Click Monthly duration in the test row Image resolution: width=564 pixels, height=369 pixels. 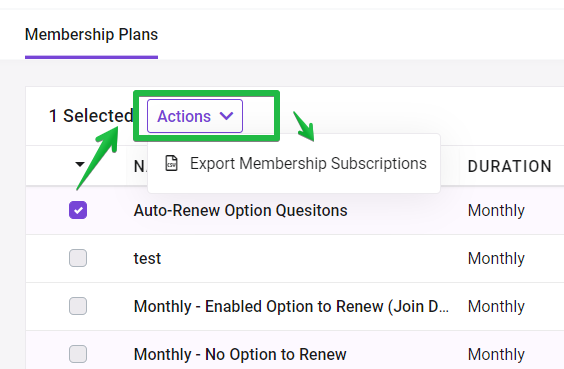click(x=496, y=259)
